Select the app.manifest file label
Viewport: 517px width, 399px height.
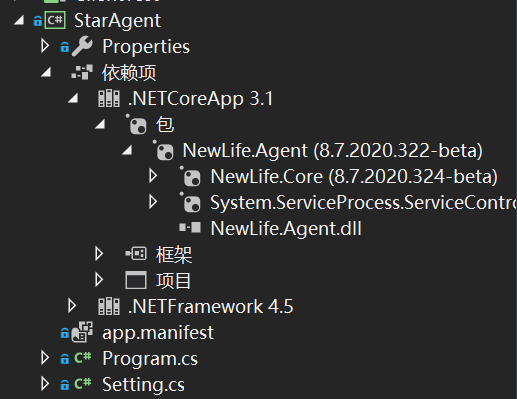(158, 332)
